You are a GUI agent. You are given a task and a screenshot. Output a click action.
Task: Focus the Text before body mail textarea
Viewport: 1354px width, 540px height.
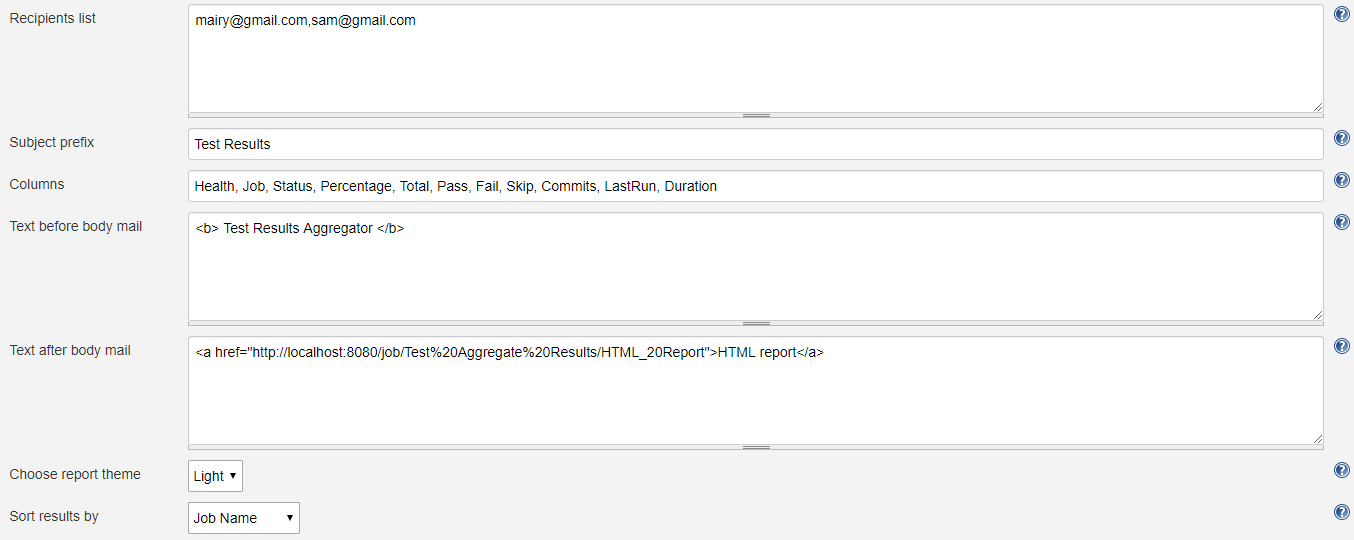(755, 267)
